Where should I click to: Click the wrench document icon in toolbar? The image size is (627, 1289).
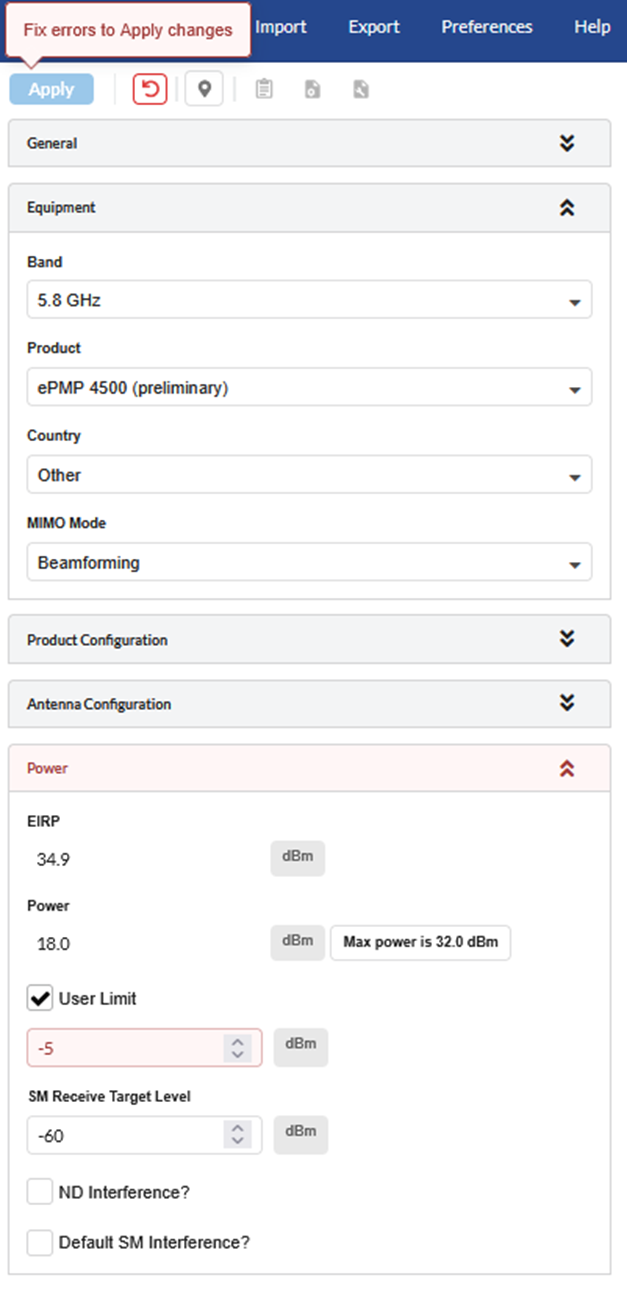pos(361,89)
